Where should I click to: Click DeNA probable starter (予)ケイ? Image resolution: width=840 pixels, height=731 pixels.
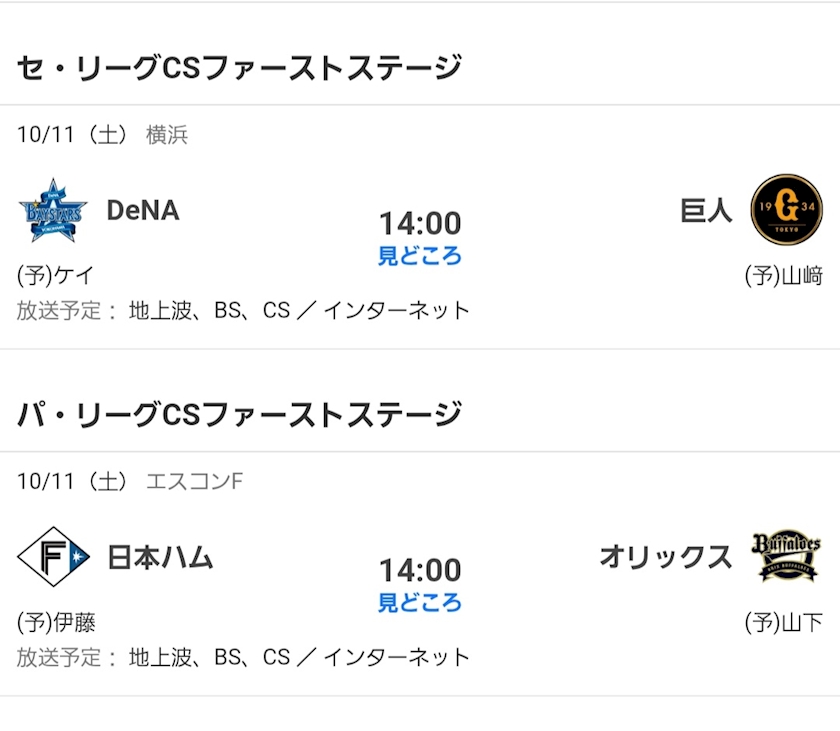pos(56,275)
